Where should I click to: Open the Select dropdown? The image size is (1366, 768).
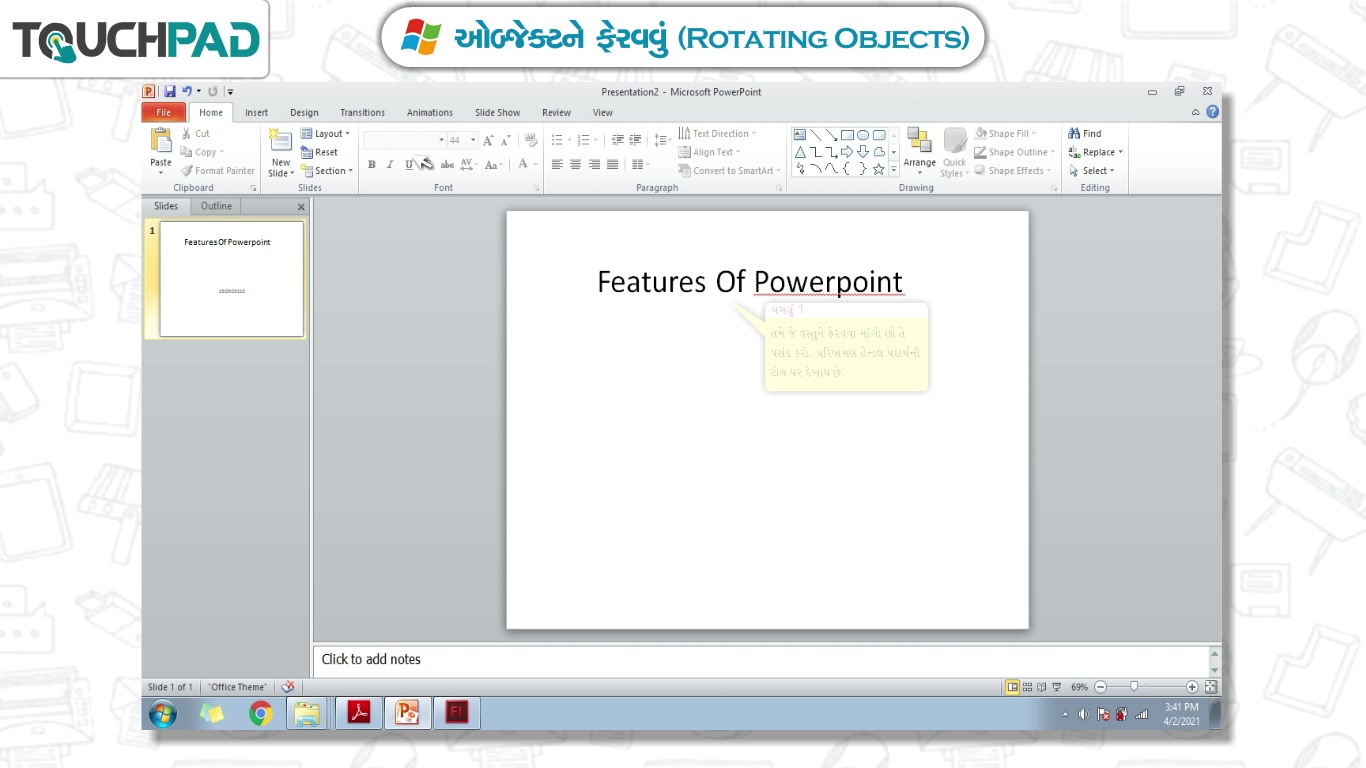1091,171
